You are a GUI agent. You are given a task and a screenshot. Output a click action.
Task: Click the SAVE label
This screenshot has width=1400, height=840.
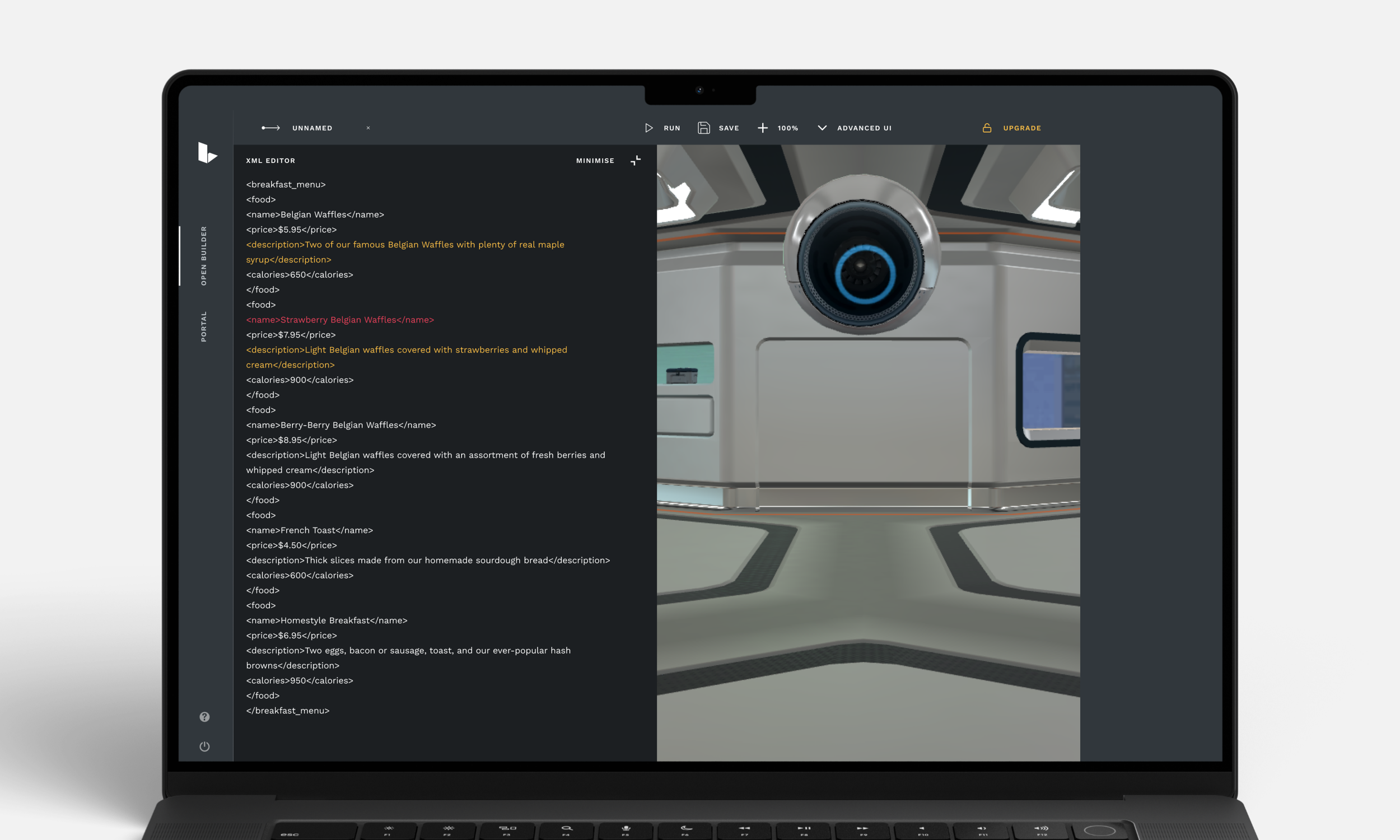tap(729, 128)
